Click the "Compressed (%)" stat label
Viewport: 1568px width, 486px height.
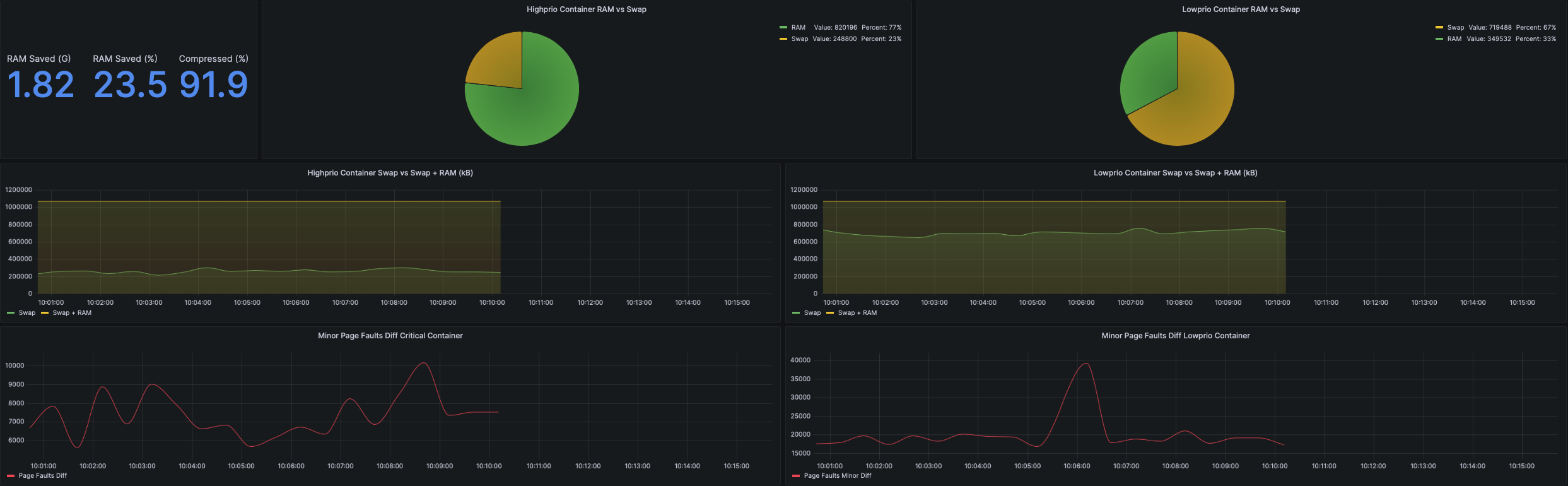pyautogui.click(x=214, y=59)
